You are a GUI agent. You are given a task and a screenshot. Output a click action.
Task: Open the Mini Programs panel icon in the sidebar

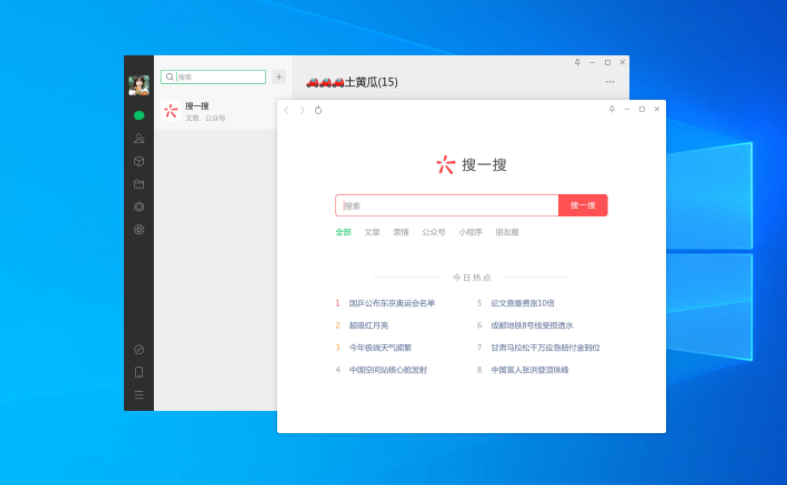(x=139, y=349)
